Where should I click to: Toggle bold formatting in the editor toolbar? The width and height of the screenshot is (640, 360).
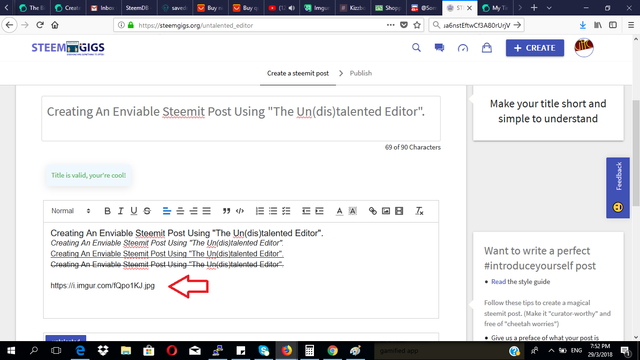107,211
